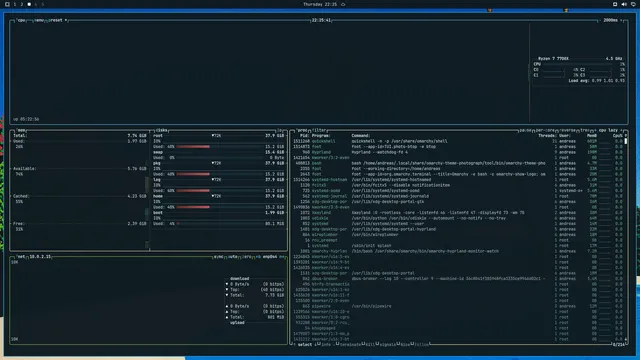This screenshot has width=640, height=360.
Task: Click the rightmost monitor icon in tray
Action: pyautogui.click(x=633, y=4)
